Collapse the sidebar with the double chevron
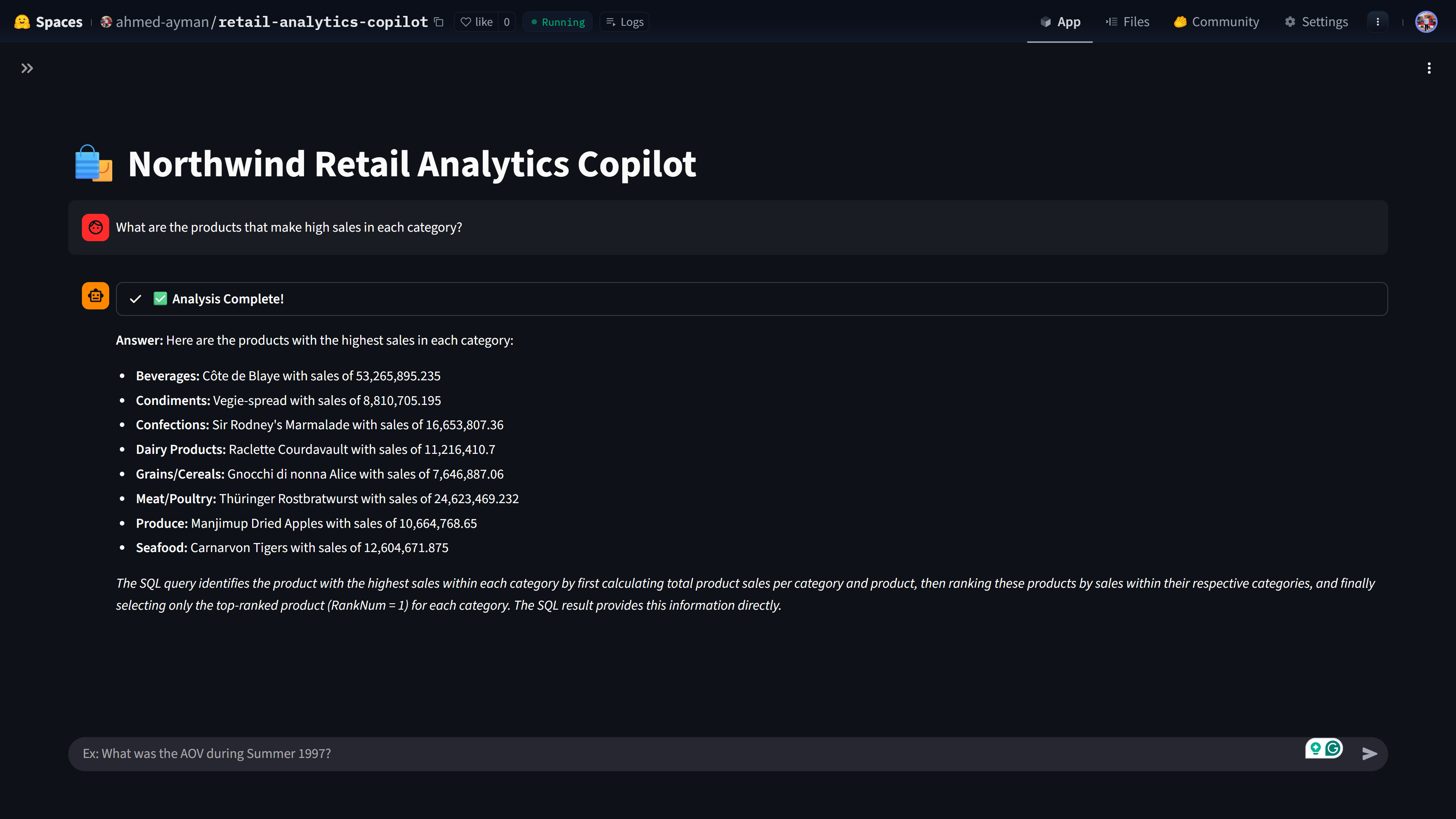 click(x=27, y=68)
